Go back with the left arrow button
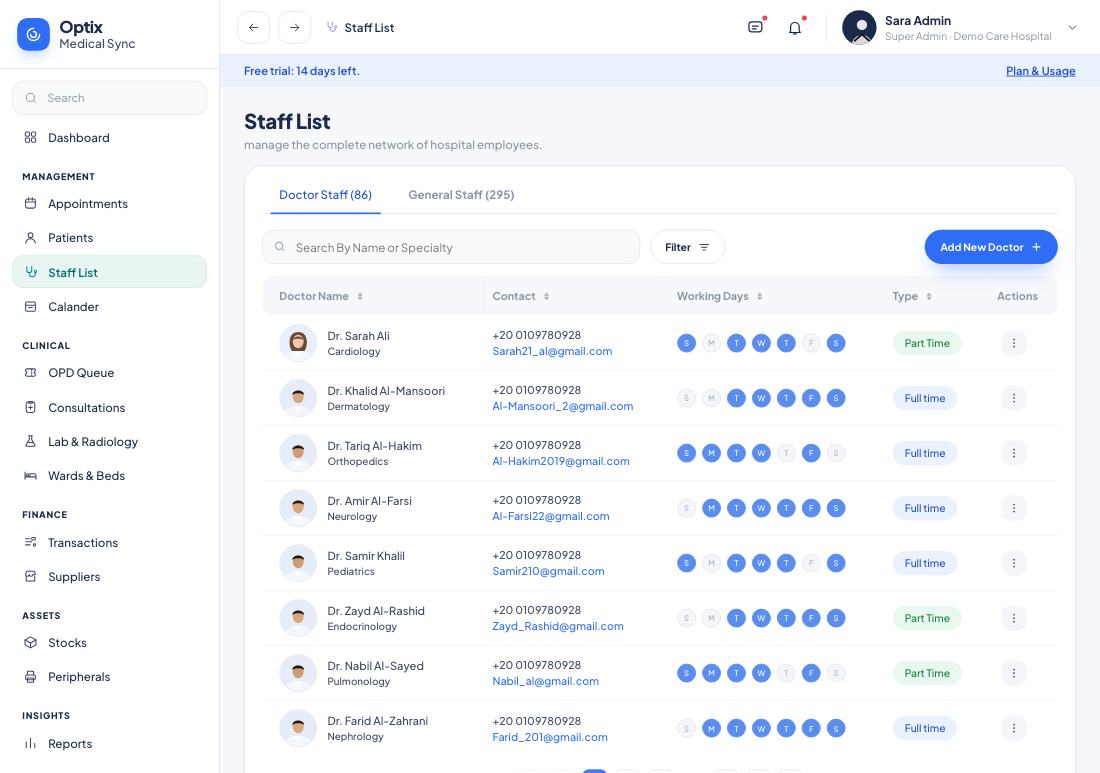The width and height of the screenshot is (1100, 773). click(x=253, y=27)
